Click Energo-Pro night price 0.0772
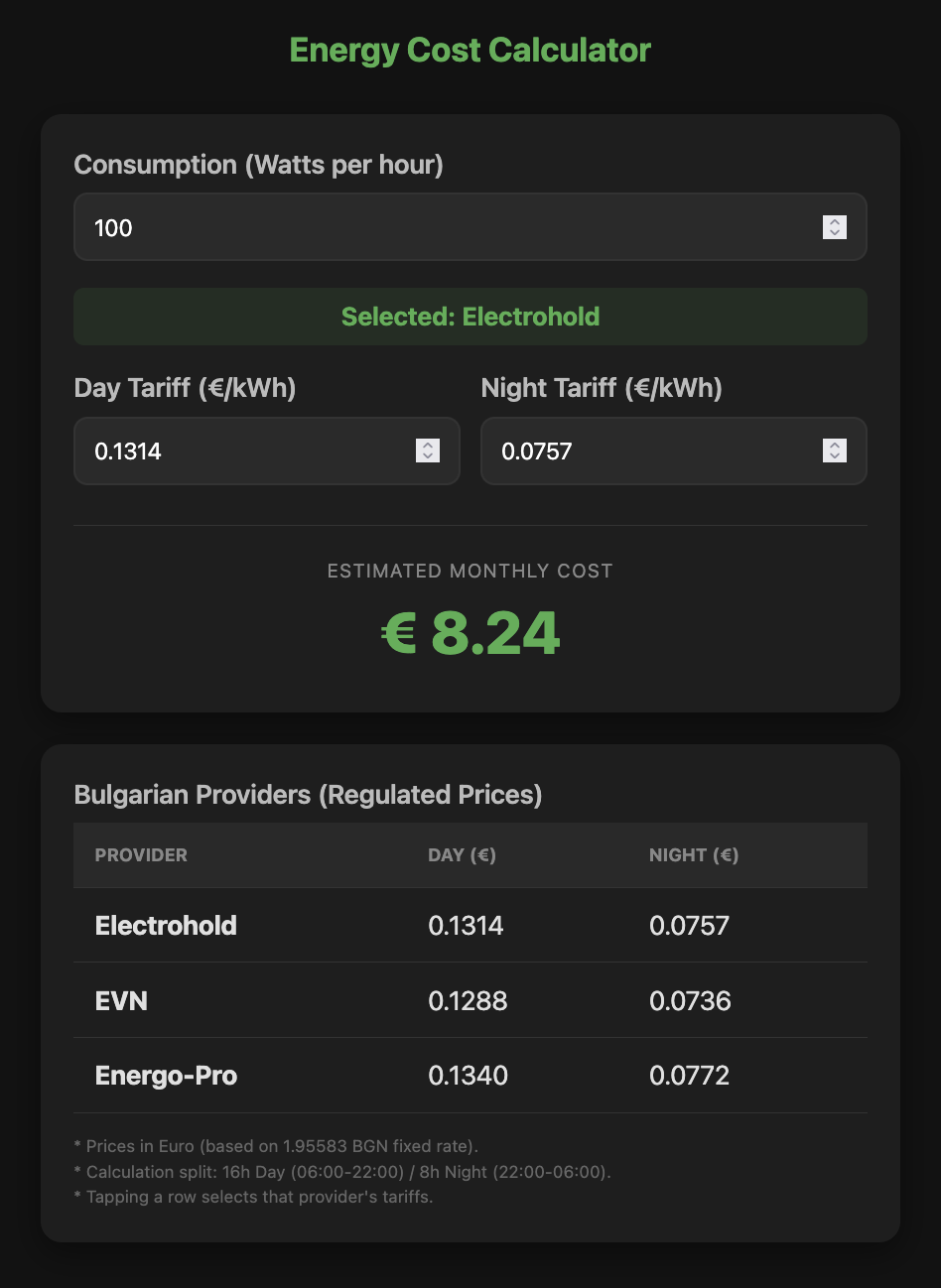Image resolution: width=941 pixels, height=1288 pixels. coord(689,1077)
